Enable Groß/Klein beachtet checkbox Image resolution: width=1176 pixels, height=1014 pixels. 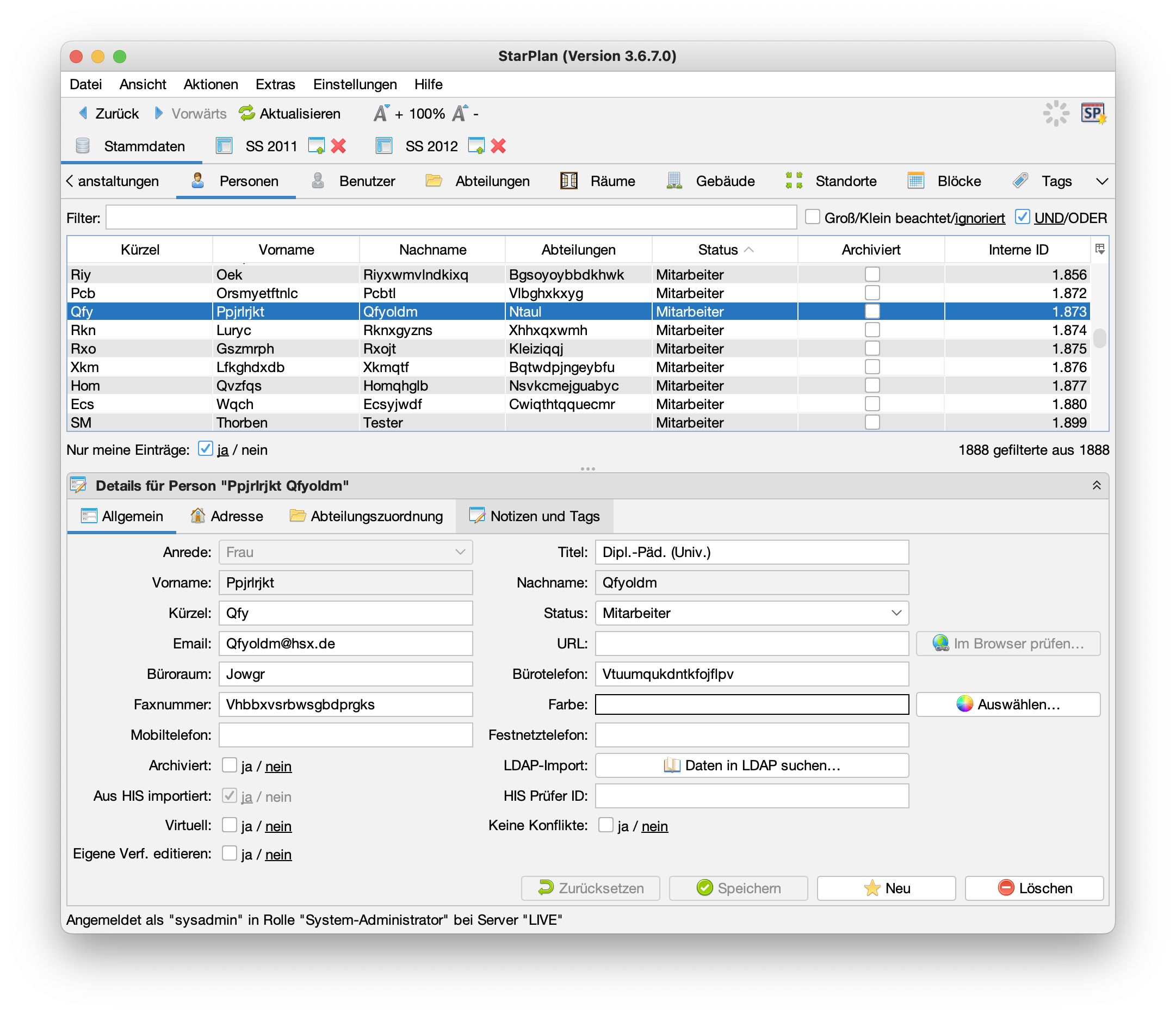813,218
